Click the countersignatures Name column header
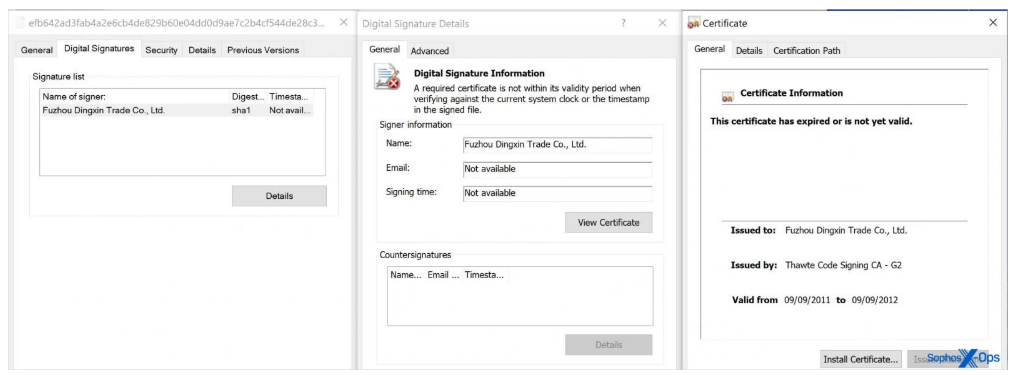 coord(405,275)
